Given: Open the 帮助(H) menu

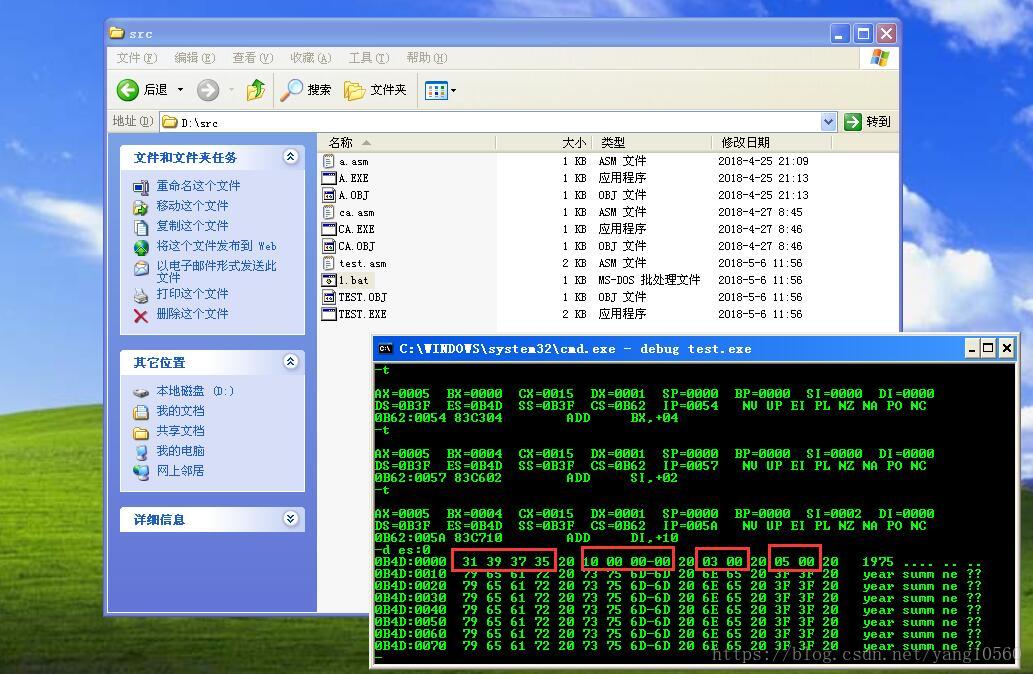Looking at the screenshot, I should [426, 58].
